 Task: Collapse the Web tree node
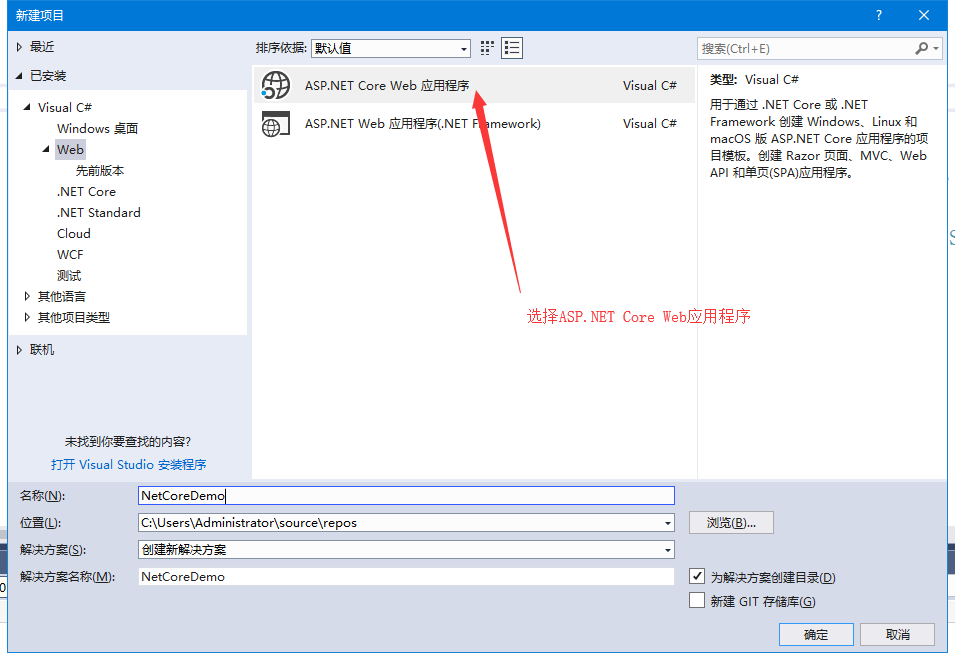pyautogui.click(x=46, y=149)
